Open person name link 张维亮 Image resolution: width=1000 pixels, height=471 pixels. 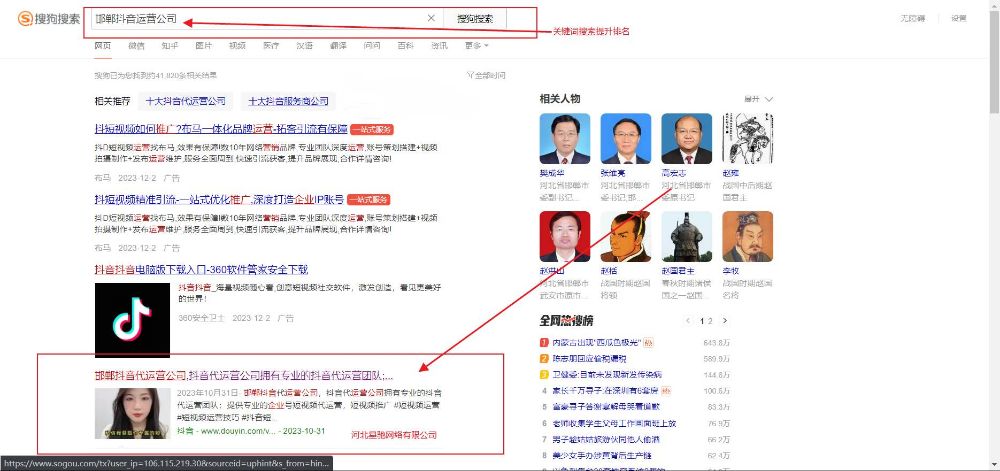click(613, 173)
